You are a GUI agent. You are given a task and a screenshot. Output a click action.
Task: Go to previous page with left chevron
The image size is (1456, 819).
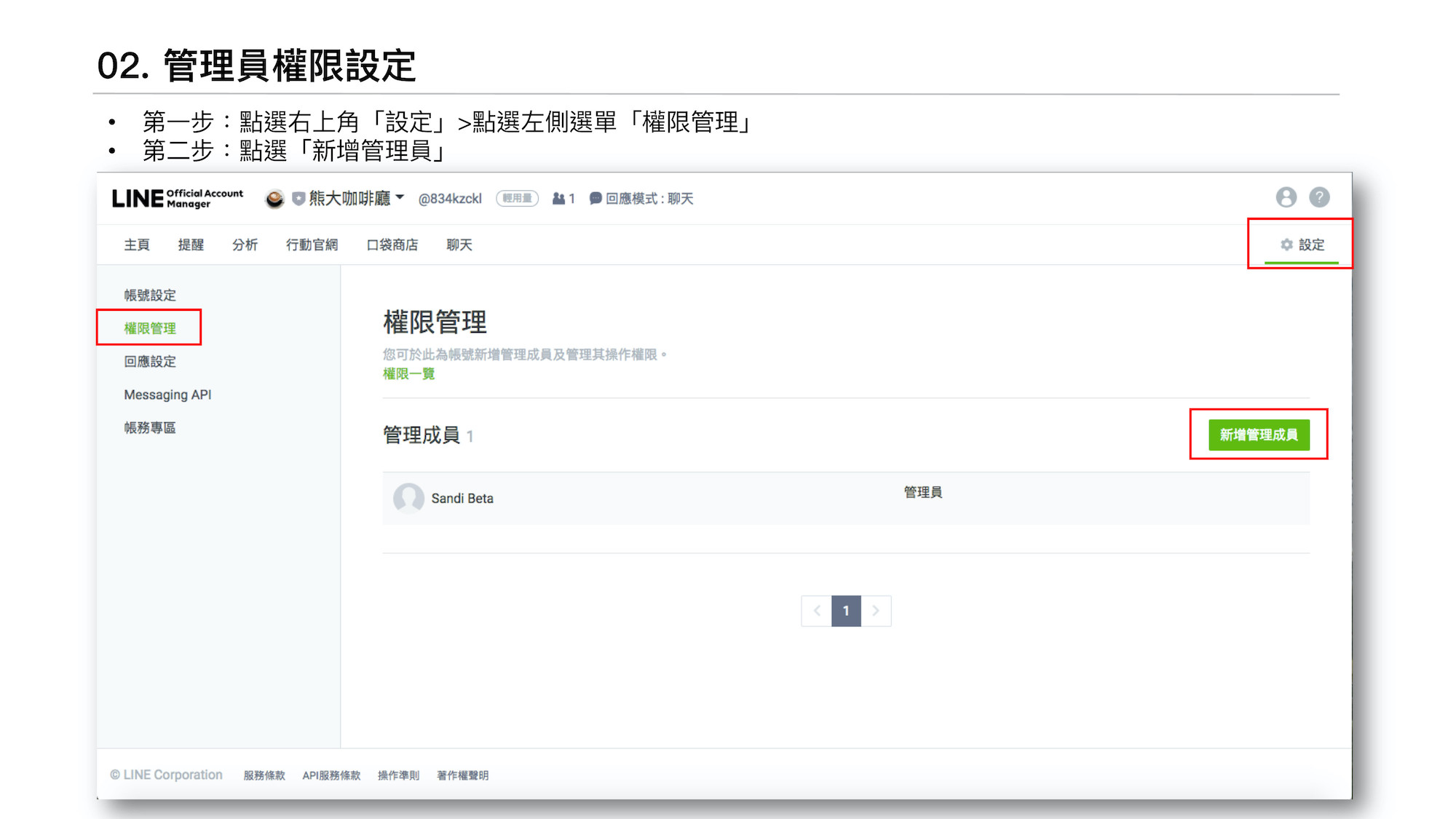coord(817,611)
